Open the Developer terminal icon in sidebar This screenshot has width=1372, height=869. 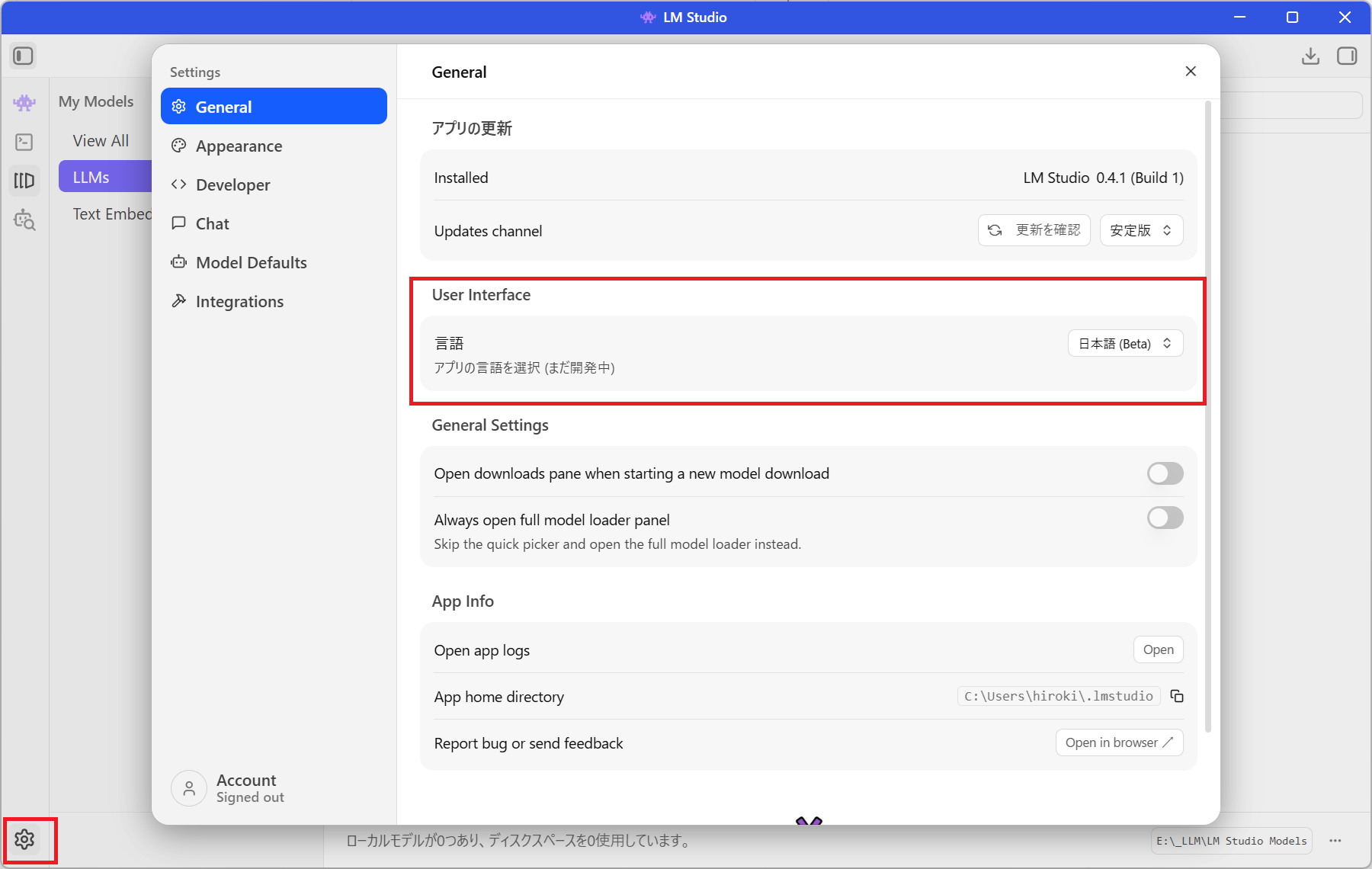24,142
